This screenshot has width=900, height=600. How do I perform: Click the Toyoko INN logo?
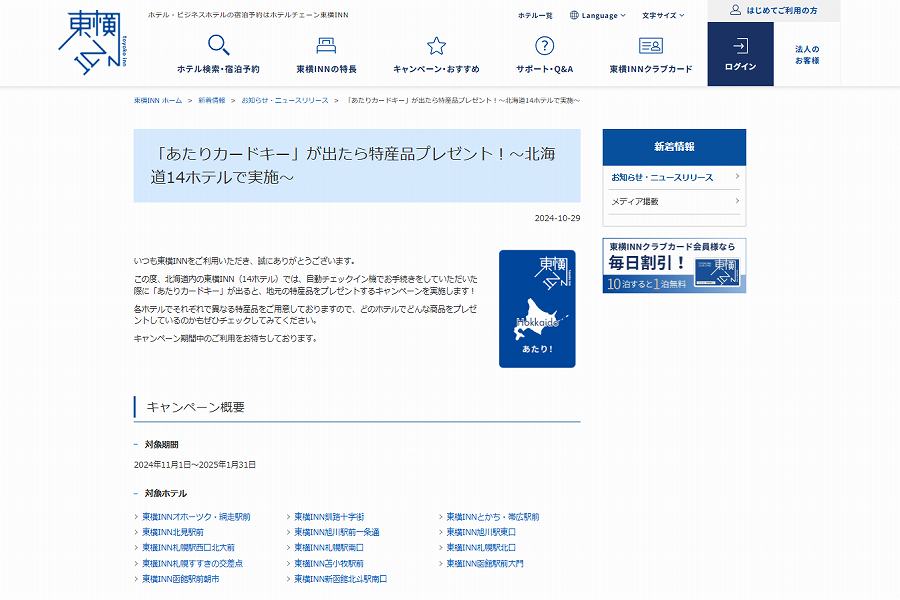pos(93,43)
